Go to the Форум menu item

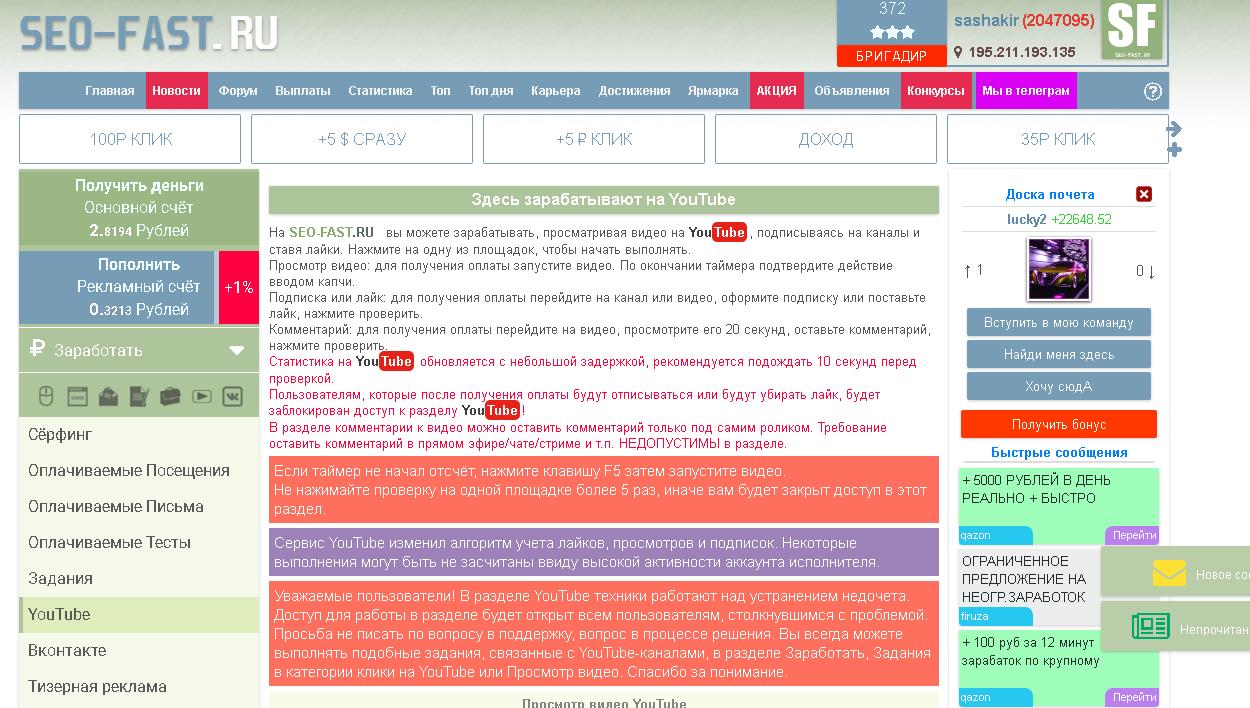pos(238,90)
